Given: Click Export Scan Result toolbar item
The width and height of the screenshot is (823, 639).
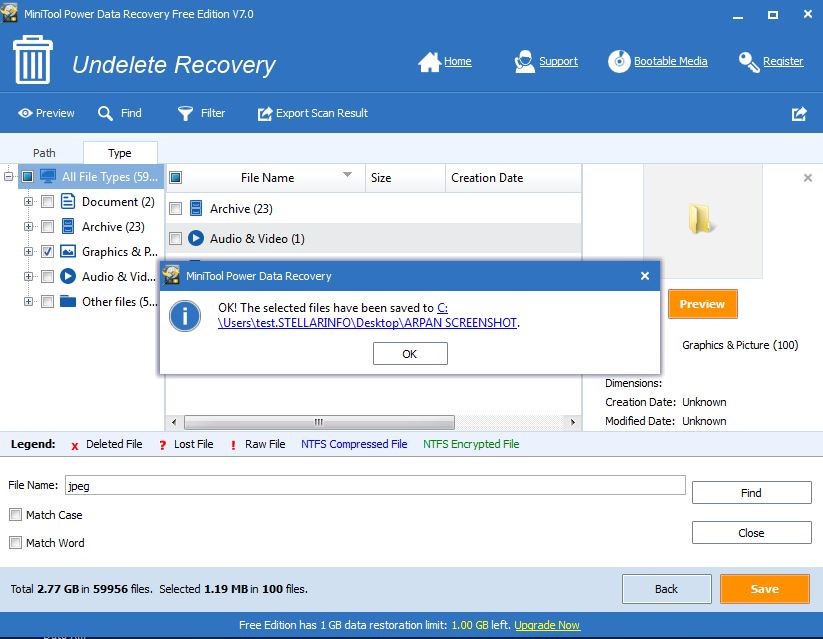Looking at the screenshot, I should point(313,113).
